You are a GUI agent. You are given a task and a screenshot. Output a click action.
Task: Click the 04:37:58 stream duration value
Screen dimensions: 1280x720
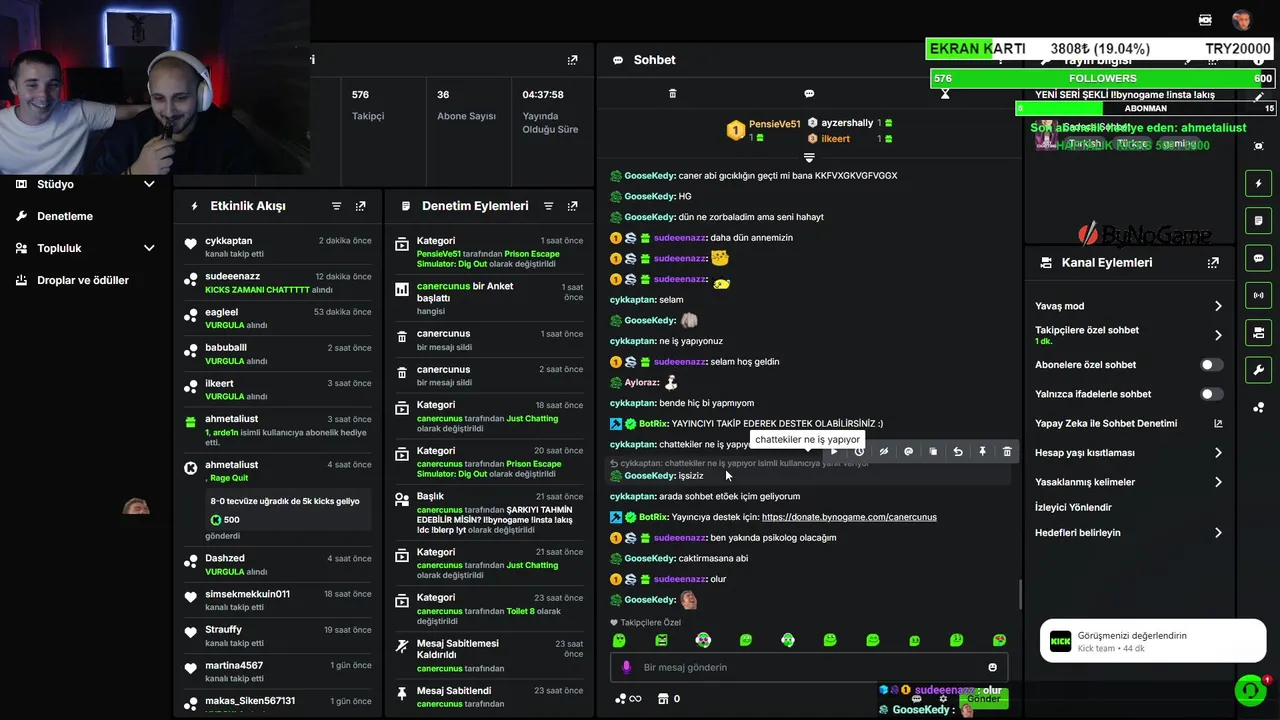click(543, 95)
